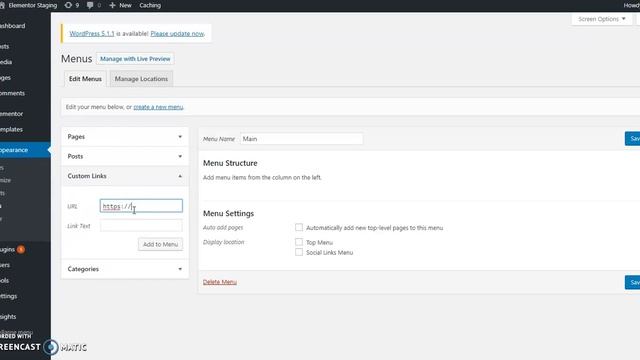Viewport: 640px width, 360px height.
Task: Expand the Pages panel arrow
Action: [x=180, y=137]
